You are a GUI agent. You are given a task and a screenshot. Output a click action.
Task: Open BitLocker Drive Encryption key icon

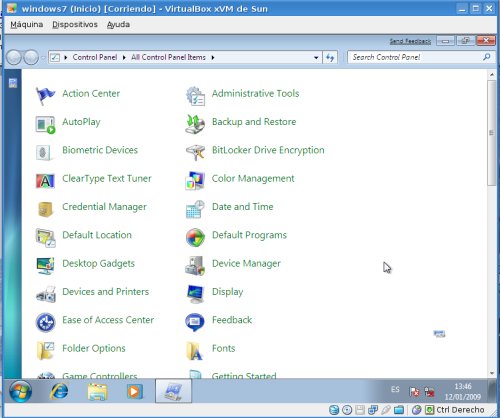(195, 152)
